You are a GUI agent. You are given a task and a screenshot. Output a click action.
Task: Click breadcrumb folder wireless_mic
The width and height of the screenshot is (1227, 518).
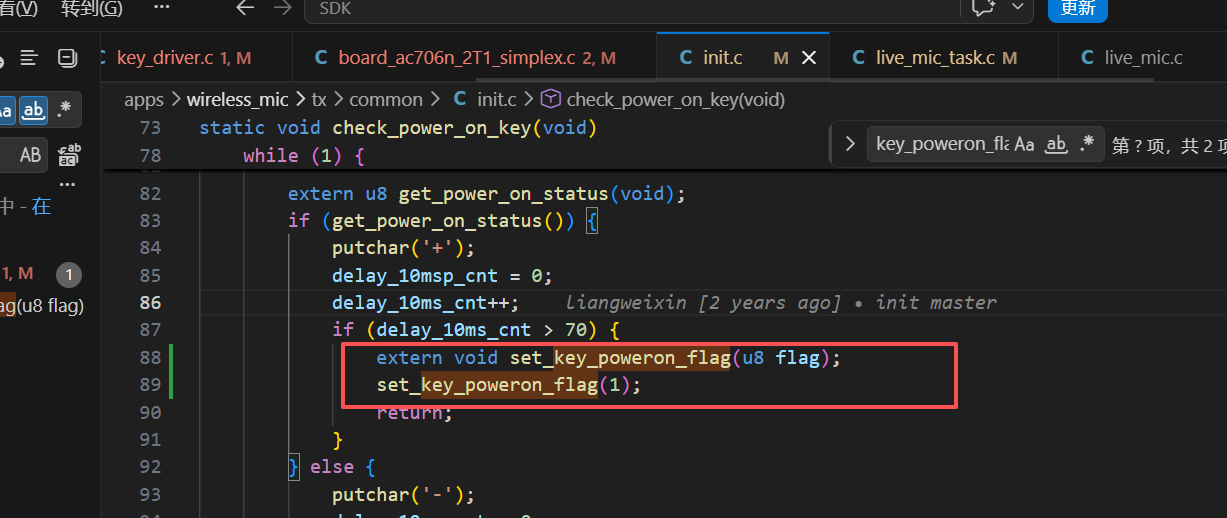tap(237, 99)
